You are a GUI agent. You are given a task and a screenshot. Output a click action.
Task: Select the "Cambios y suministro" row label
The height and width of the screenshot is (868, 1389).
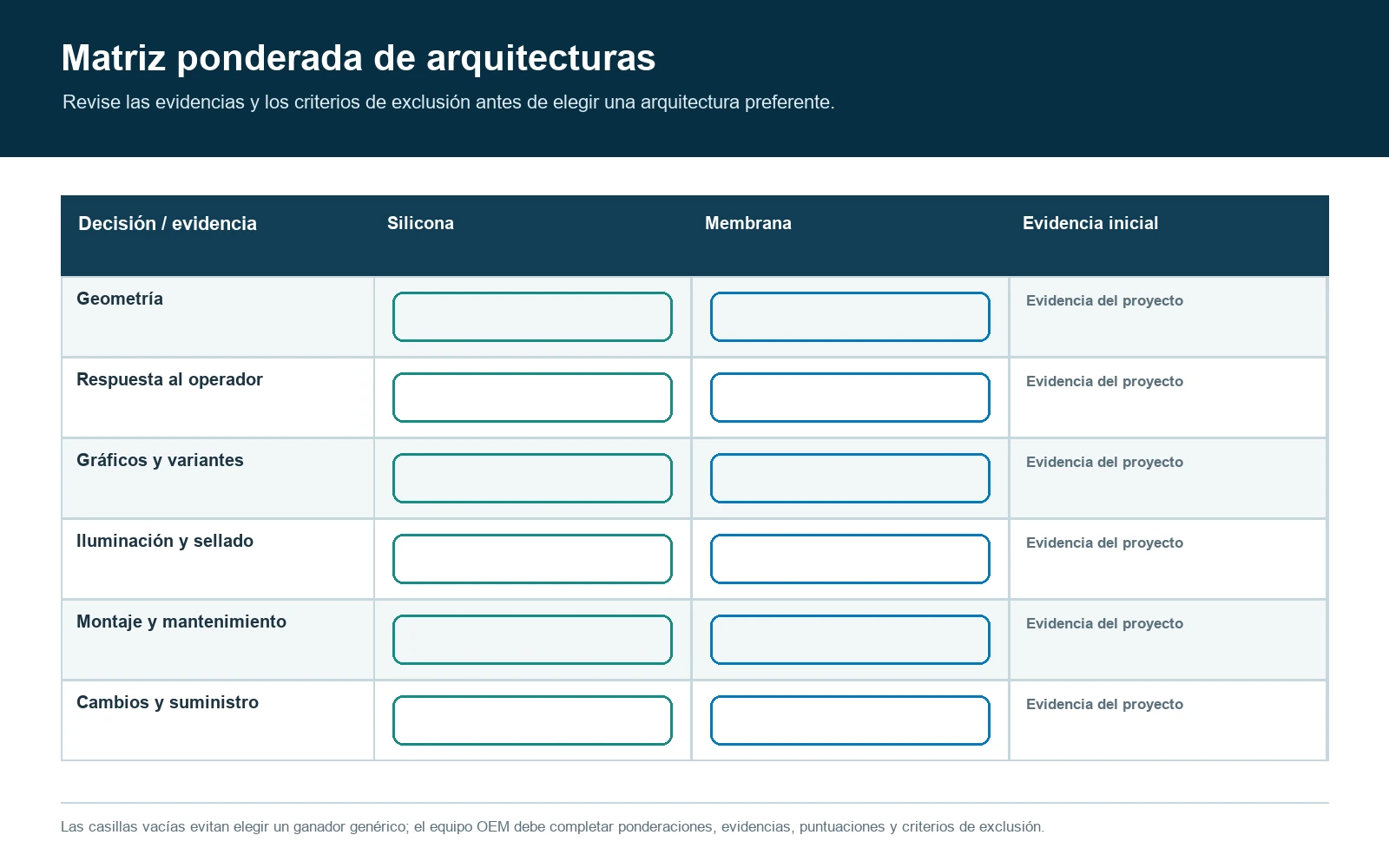168,702
